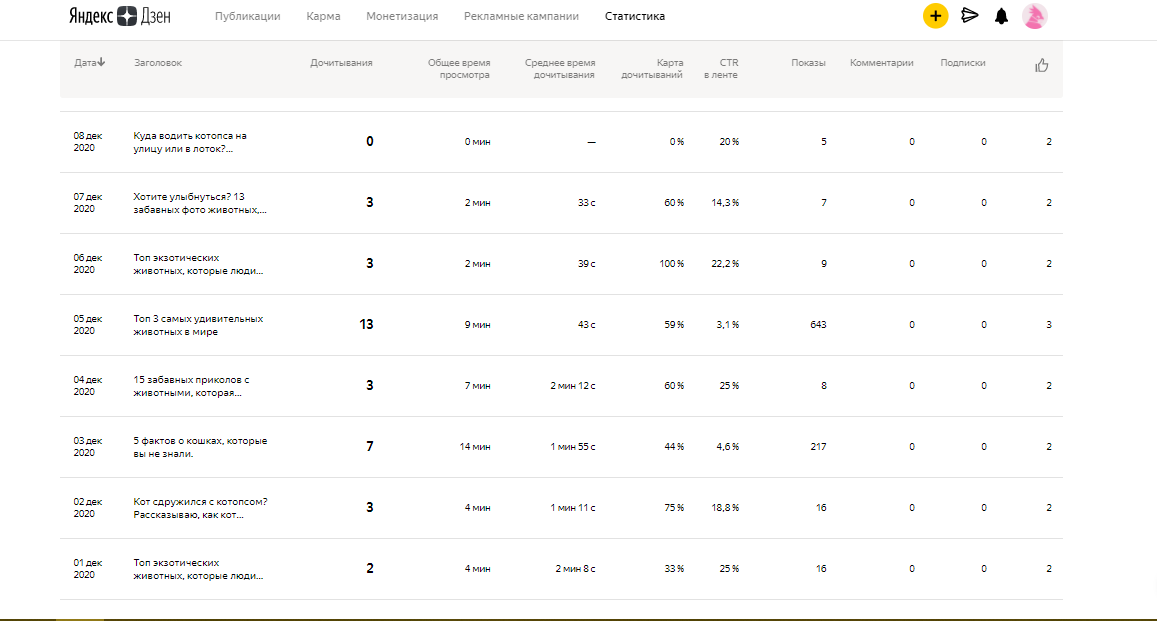Click readthrough map value 100 %
This screenshot has height=621, width=1157.
click(x=671, y=264)
